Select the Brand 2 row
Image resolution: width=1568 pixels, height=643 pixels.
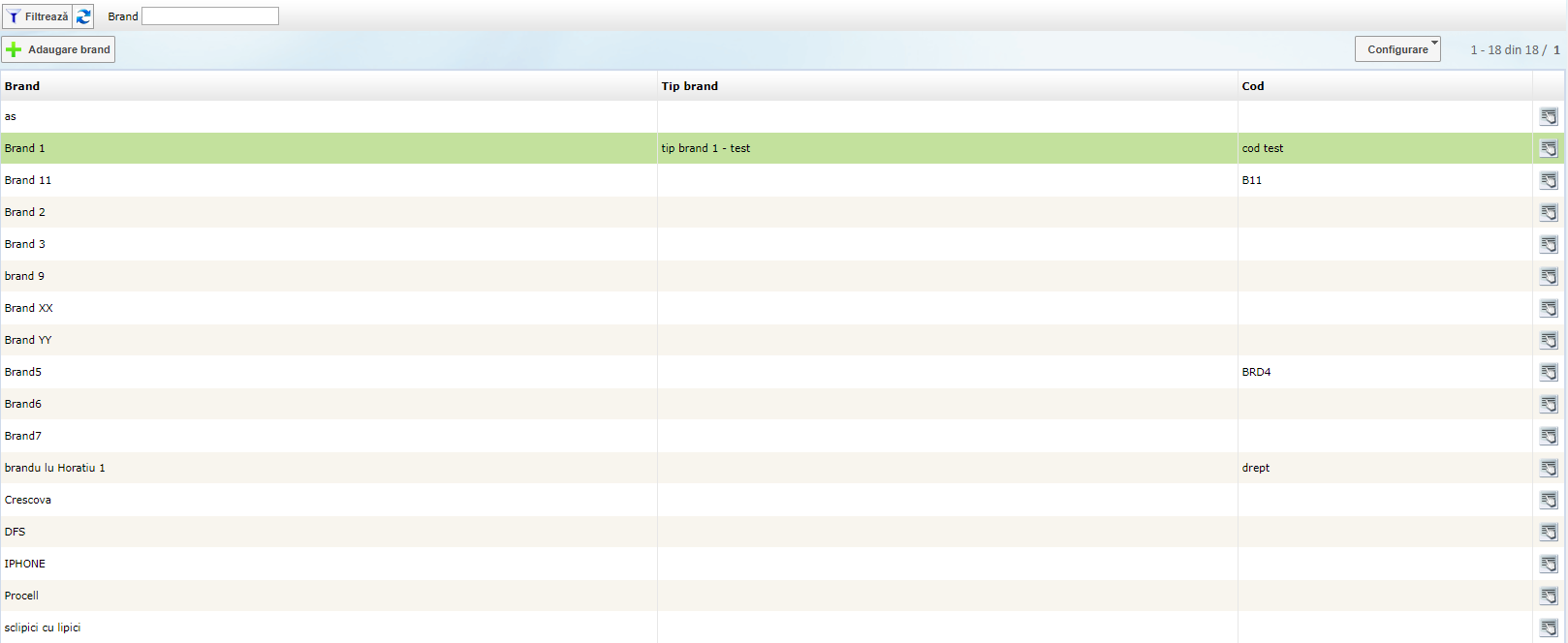(25, 212)
